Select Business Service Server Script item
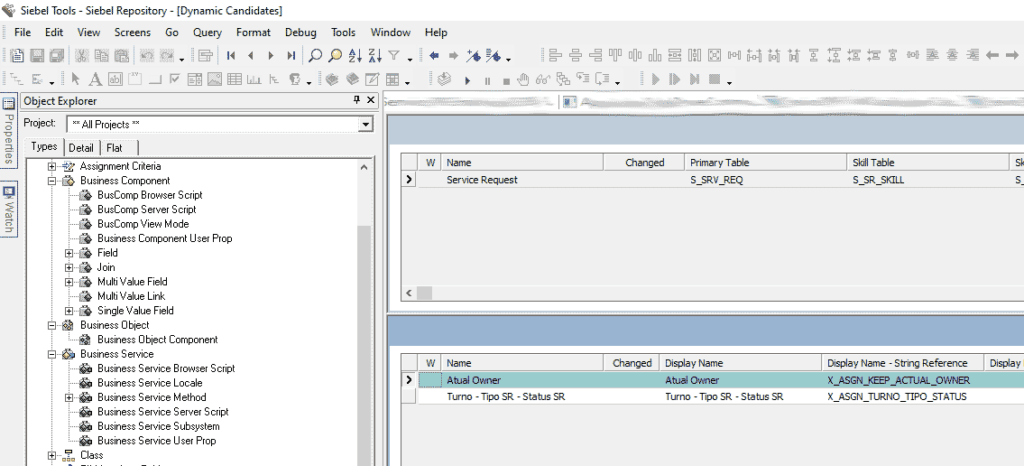Viewport: 1024px width, 466px height. (x=163, y=412)
